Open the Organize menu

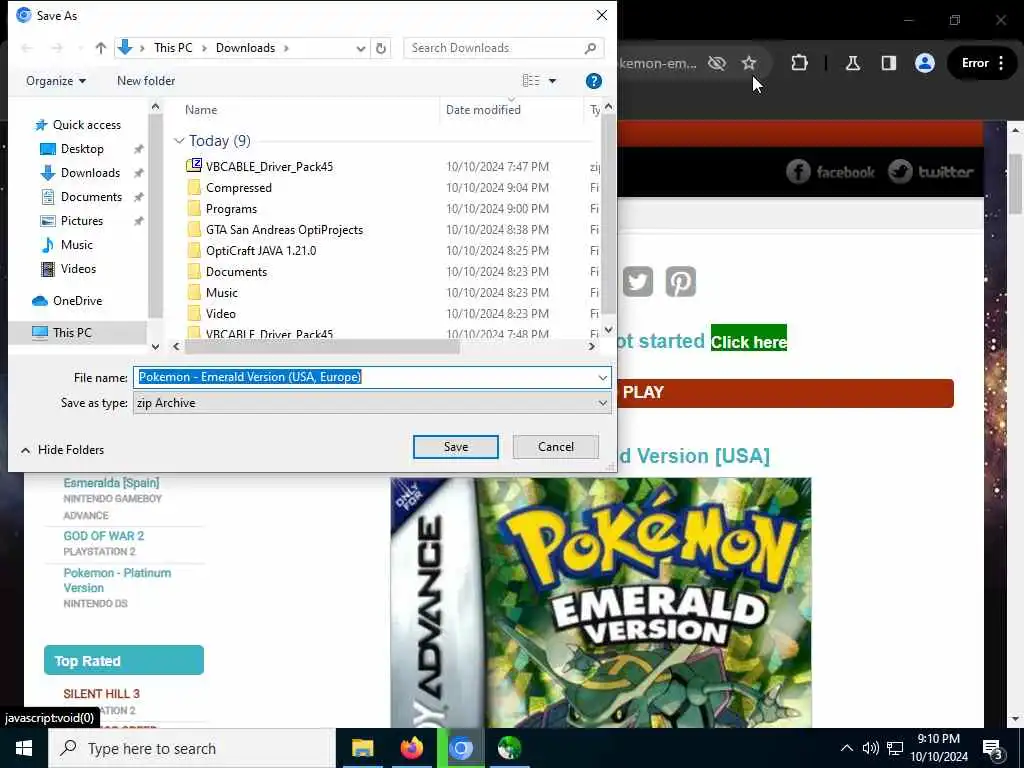(x=56, y=81)
